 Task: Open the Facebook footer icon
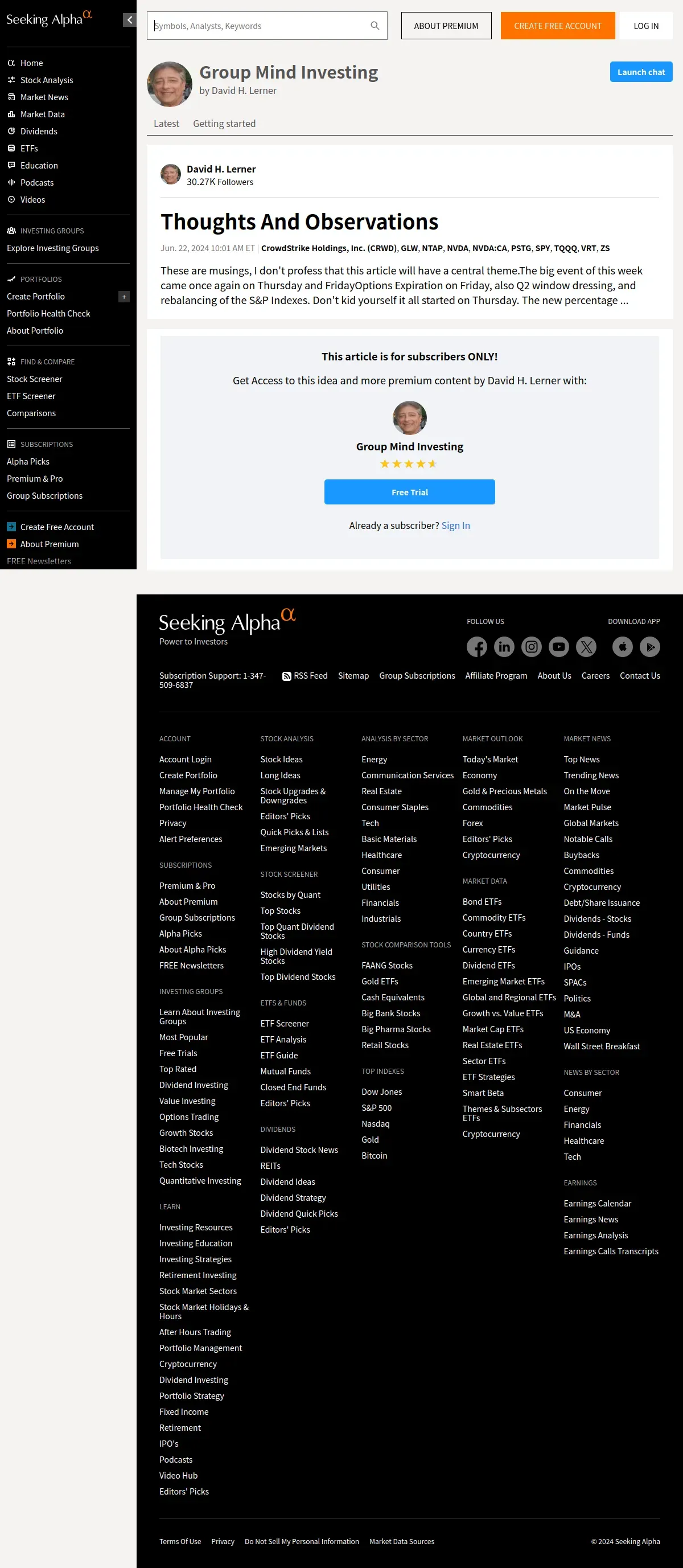pyautogui.click(x=476, y=647)
